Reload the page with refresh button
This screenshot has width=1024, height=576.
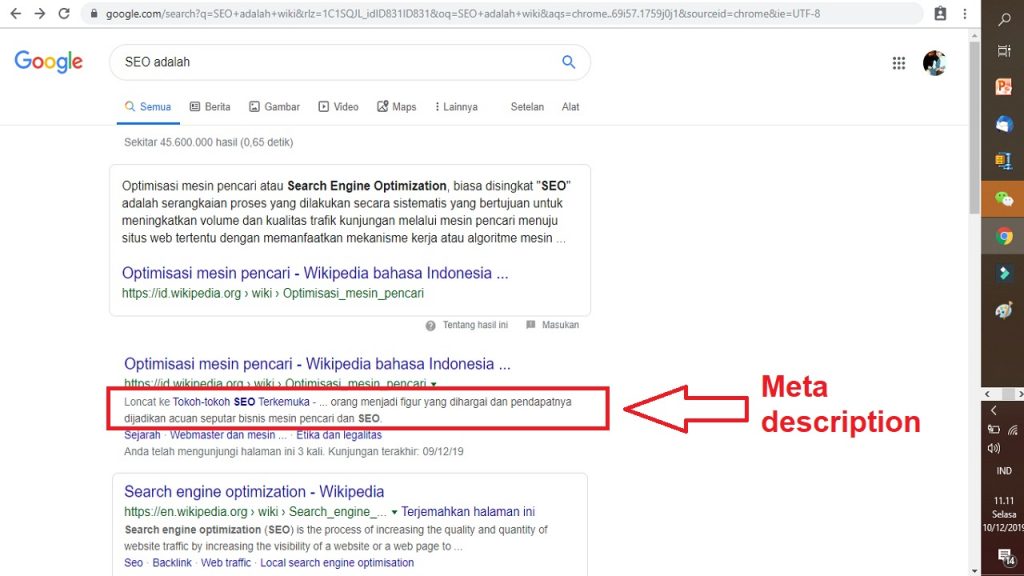(64, 14)
